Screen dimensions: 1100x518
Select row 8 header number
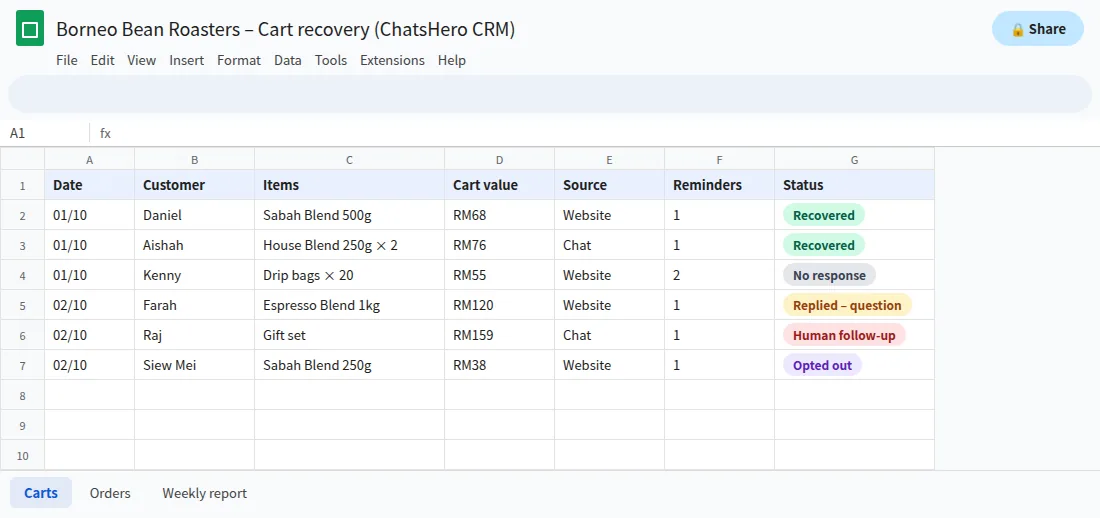tap(22, 395)
